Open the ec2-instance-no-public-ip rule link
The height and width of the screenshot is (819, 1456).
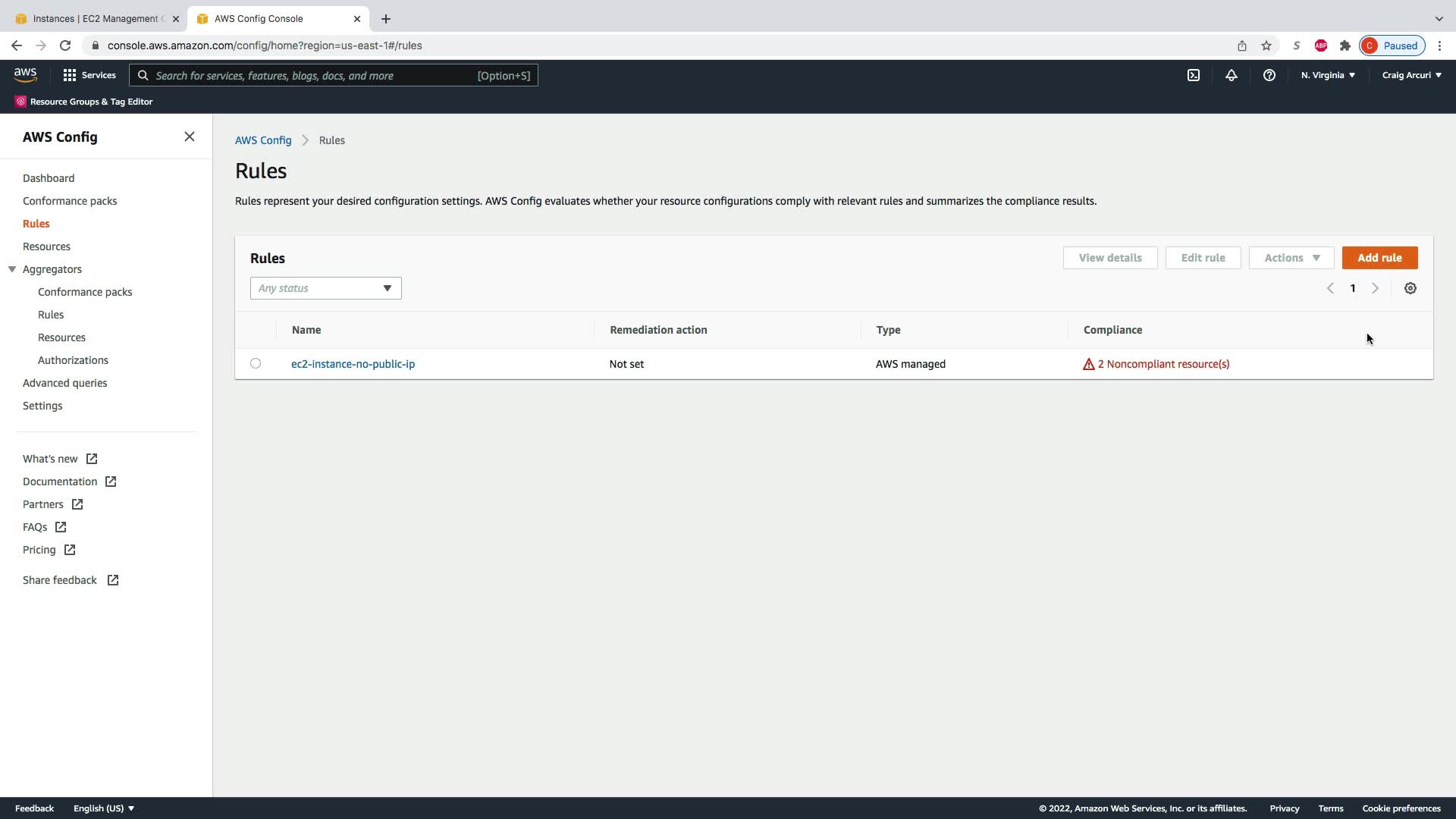click(x=353, y=364)
